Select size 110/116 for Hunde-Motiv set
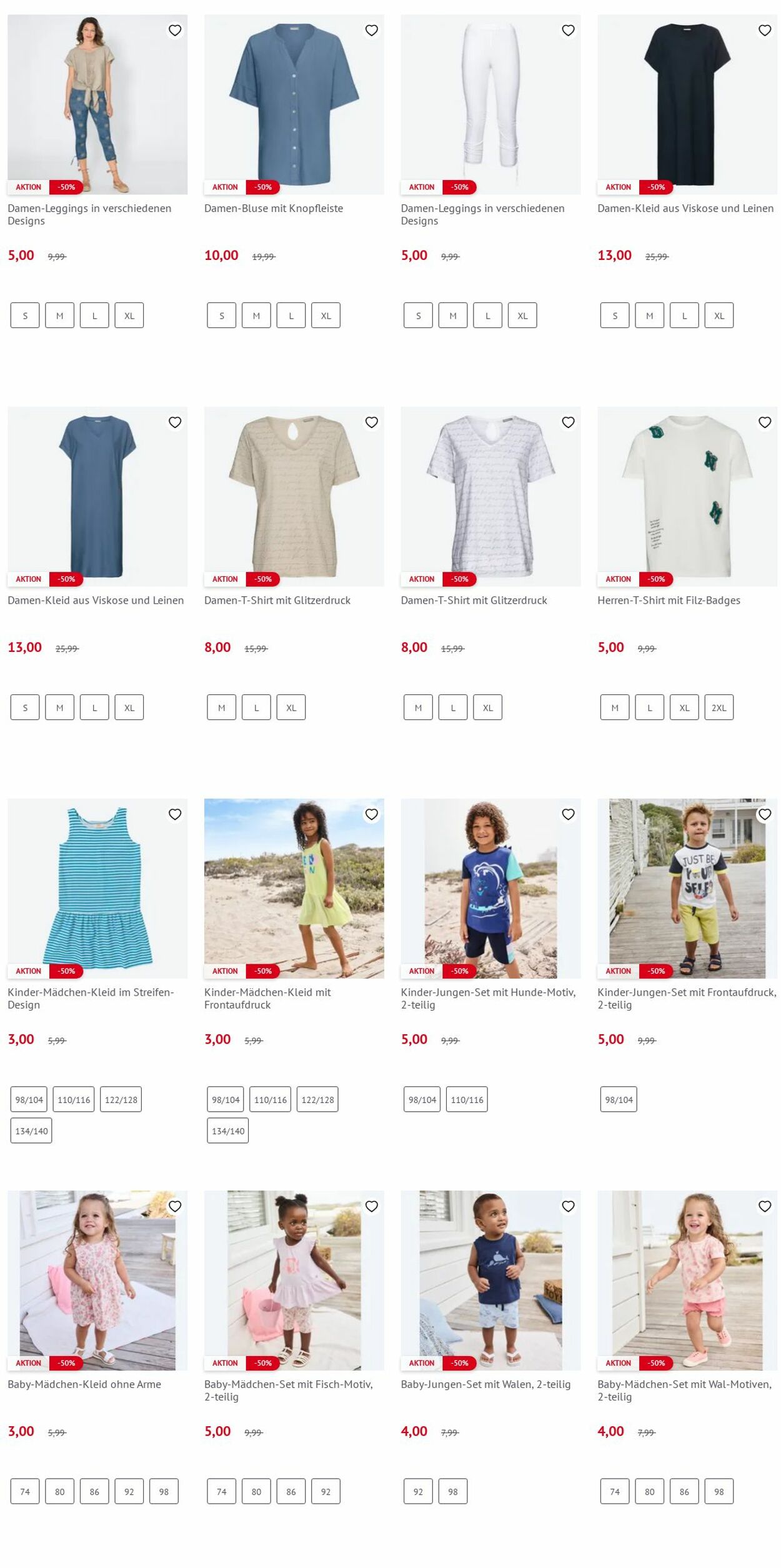 coord(467,1100)
